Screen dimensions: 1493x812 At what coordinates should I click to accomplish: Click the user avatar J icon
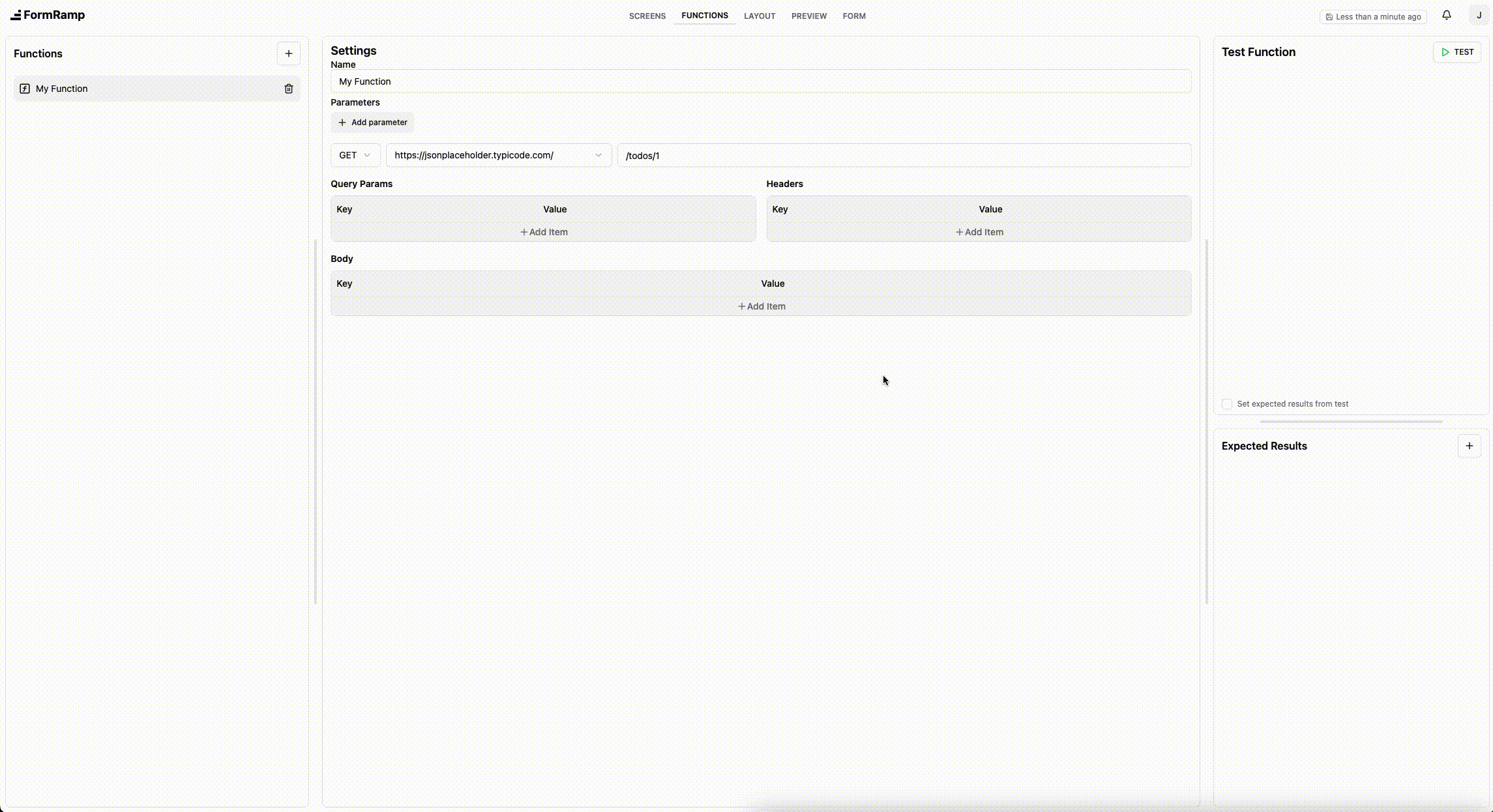click(1479, 16)
